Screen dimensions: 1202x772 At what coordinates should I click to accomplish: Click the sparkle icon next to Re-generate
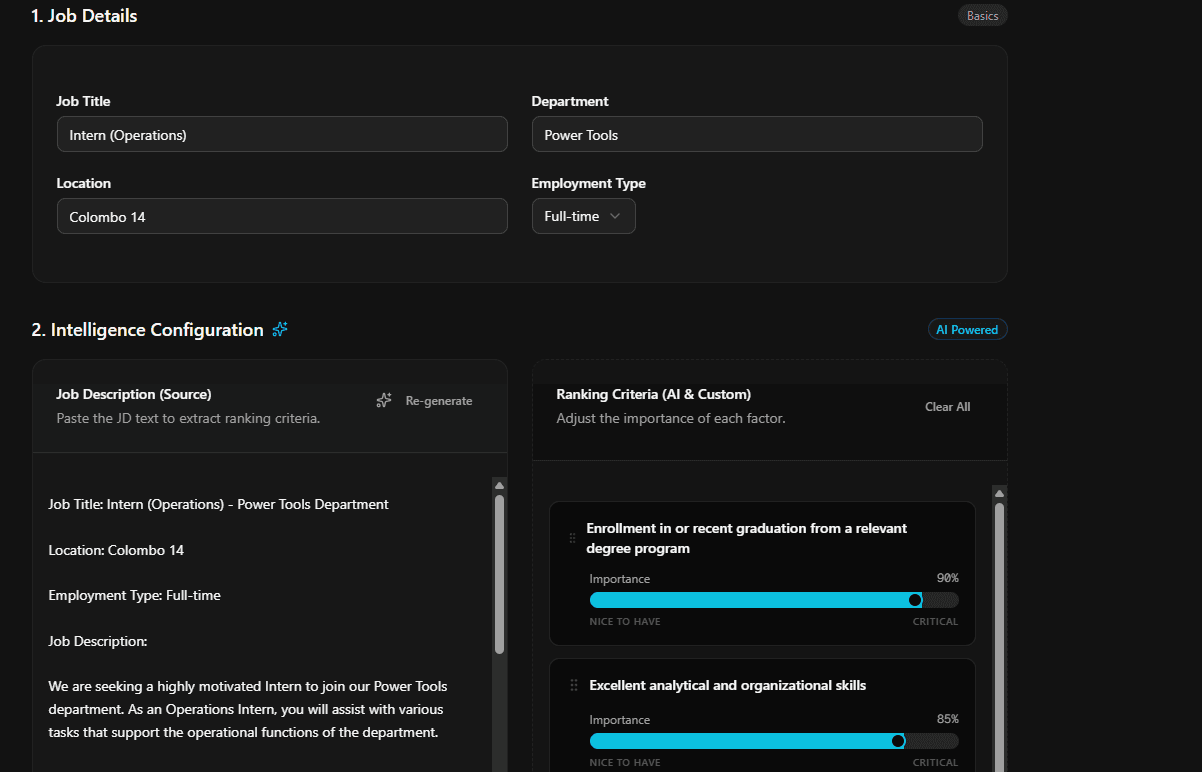pyautogui.click(x=383, y=400)
